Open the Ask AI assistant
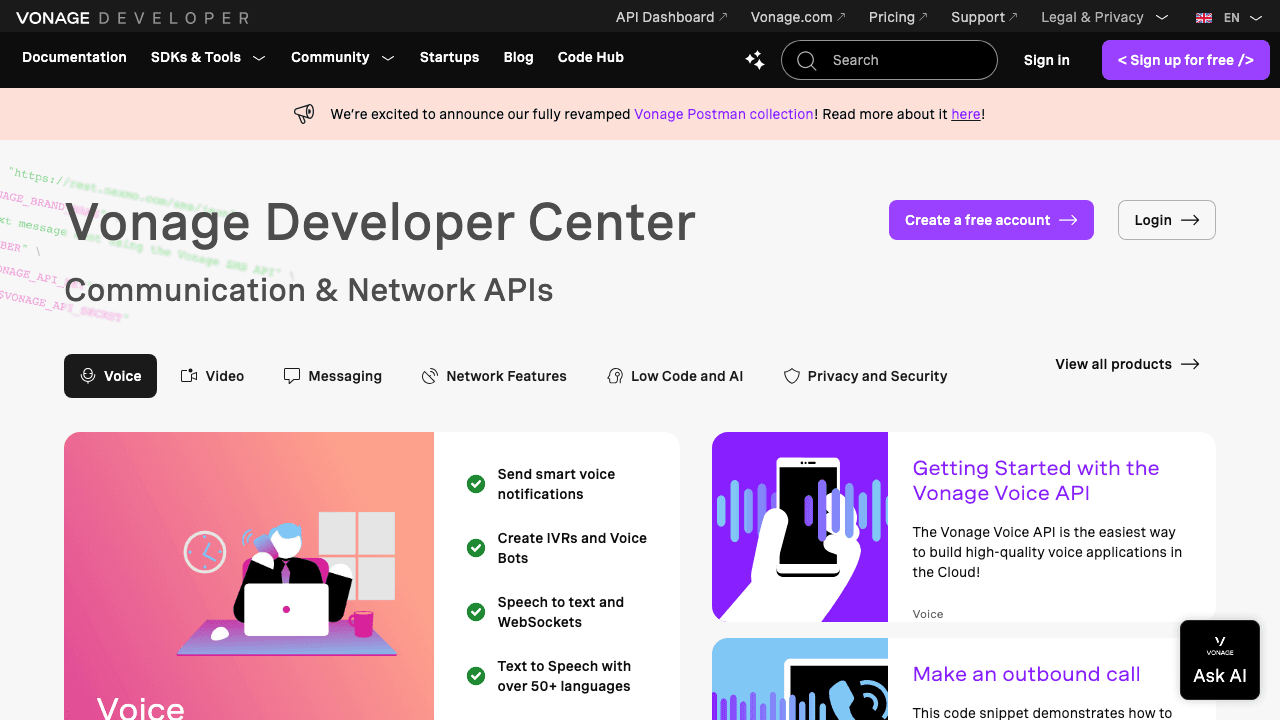 tap(1219, 660)
